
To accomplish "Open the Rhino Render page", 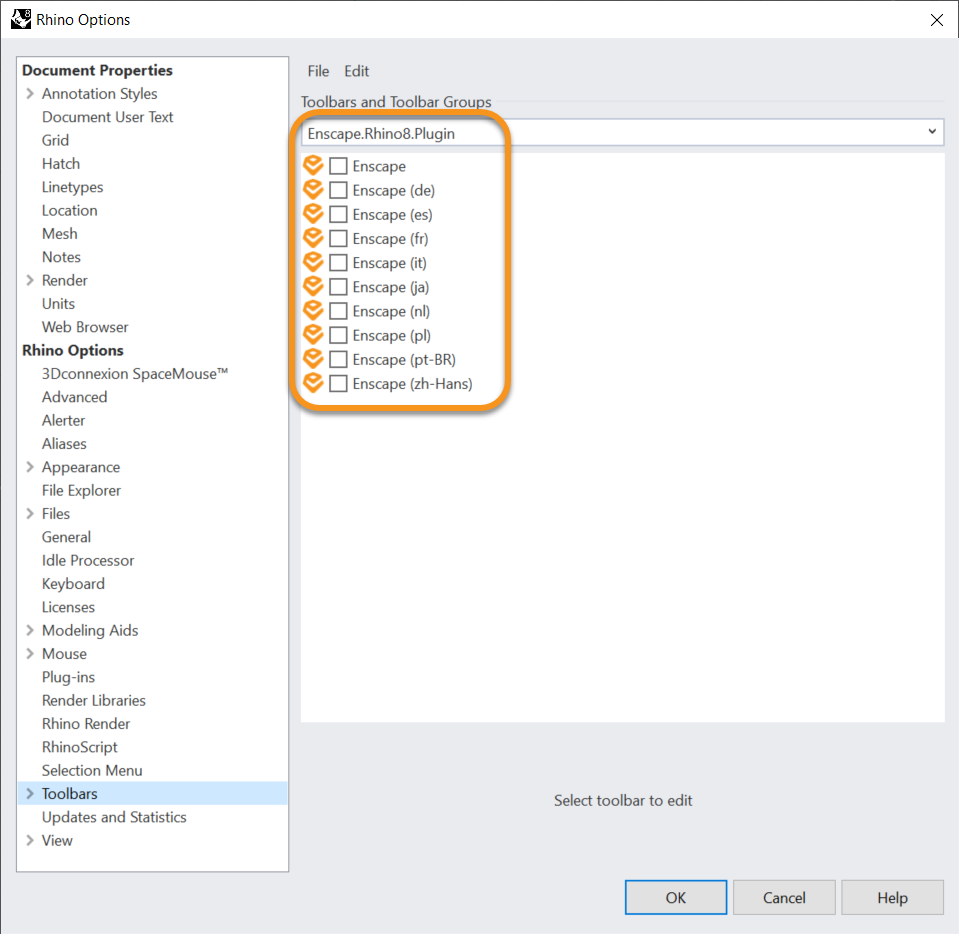I will 86,724.
